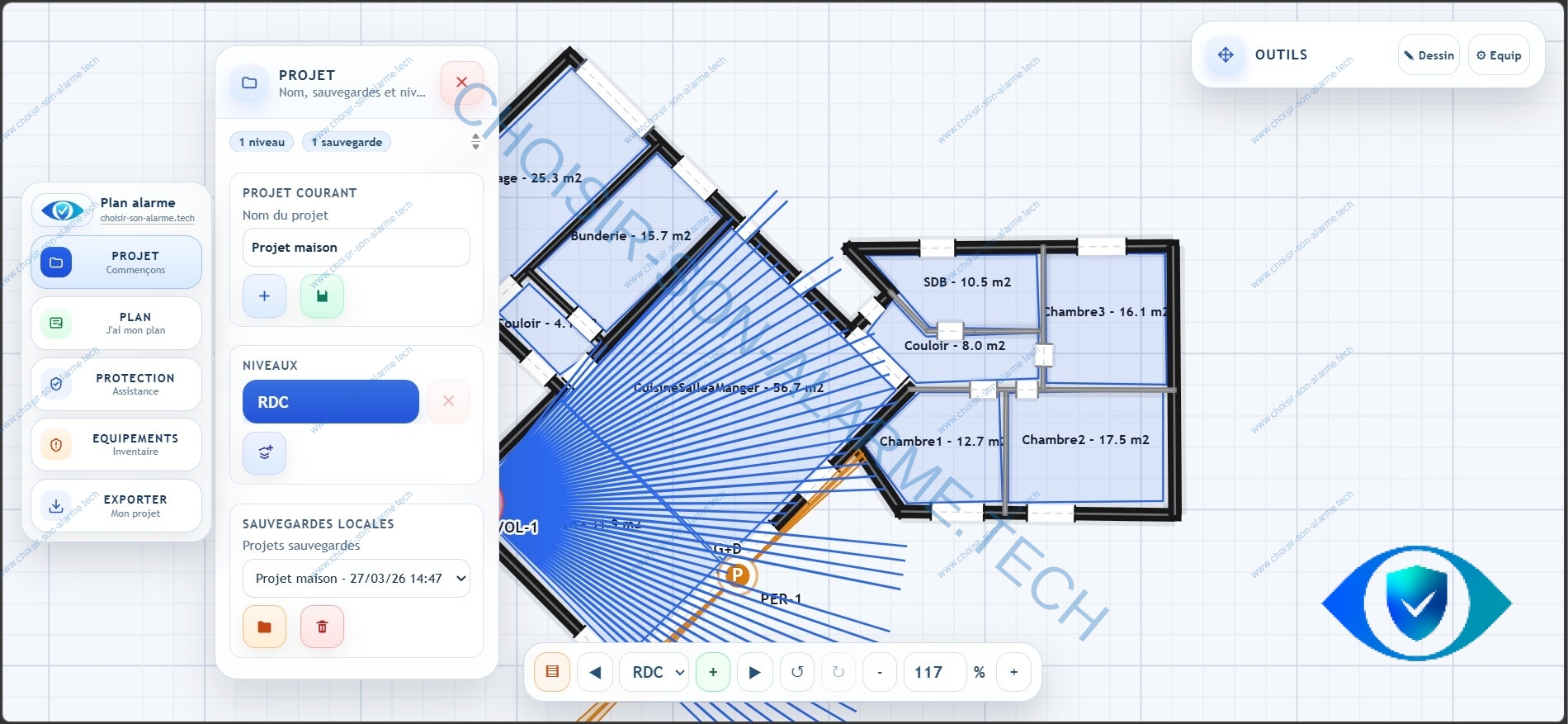1568x724 pixels.
Task: Click the PROJET folder header icon
Action: [249, 83]
